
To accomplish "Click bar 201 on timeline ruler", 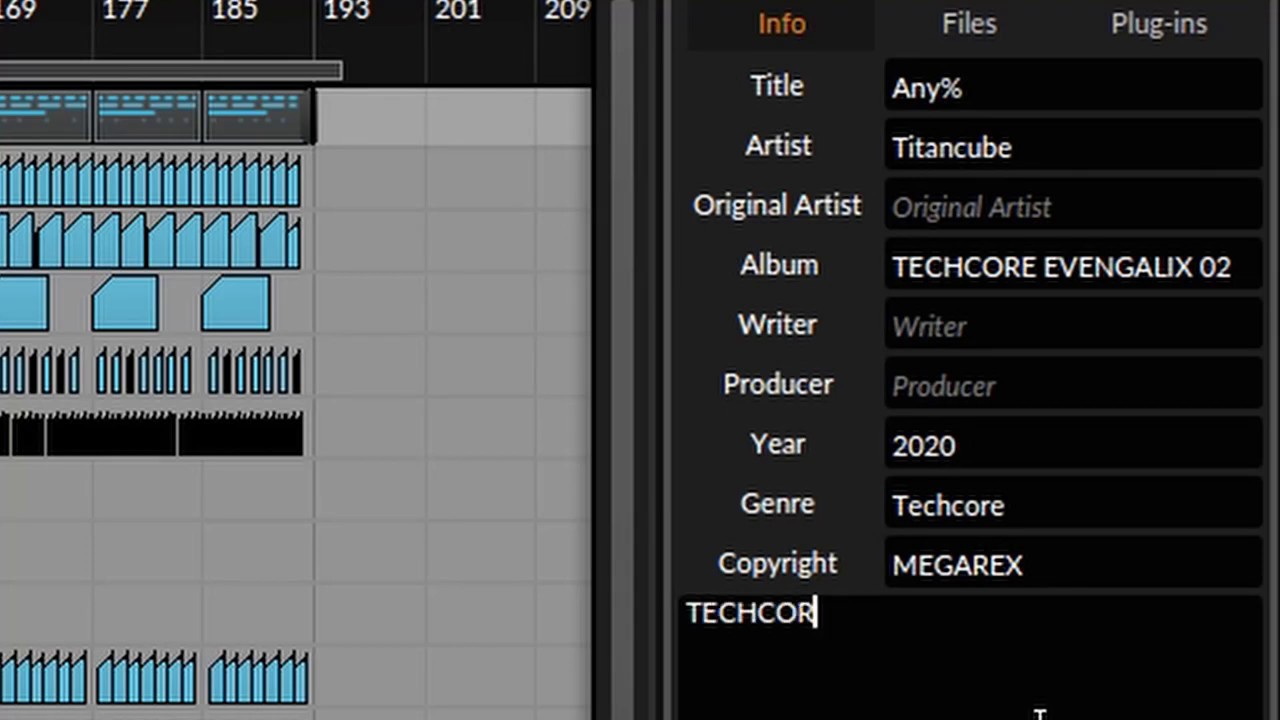I will pyautogui.click(x=457, y=11).
